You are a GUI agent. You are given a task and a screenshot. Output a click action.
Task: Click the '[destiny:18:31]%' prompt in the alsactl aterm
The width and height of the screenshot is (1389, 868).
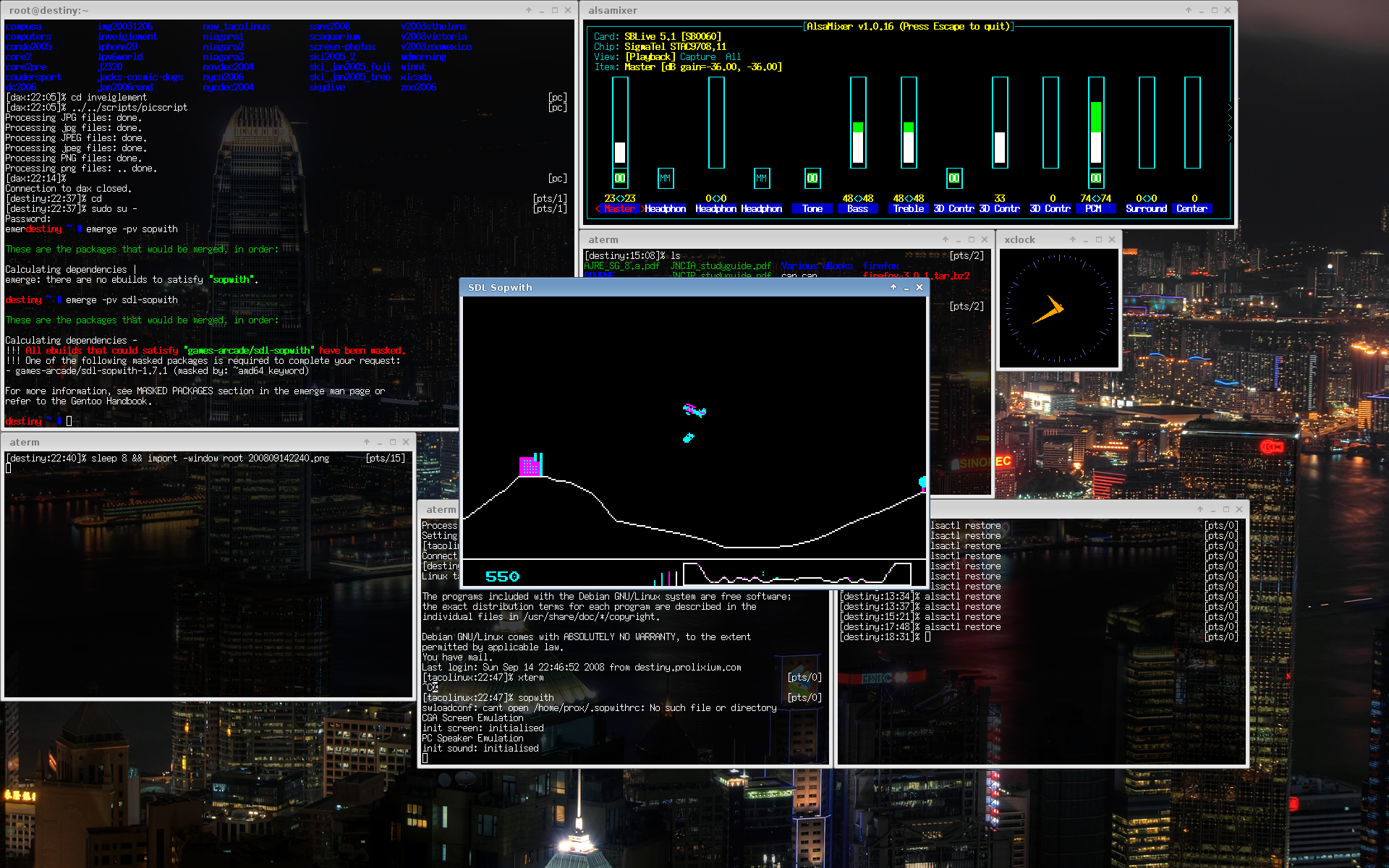point(880,637)
